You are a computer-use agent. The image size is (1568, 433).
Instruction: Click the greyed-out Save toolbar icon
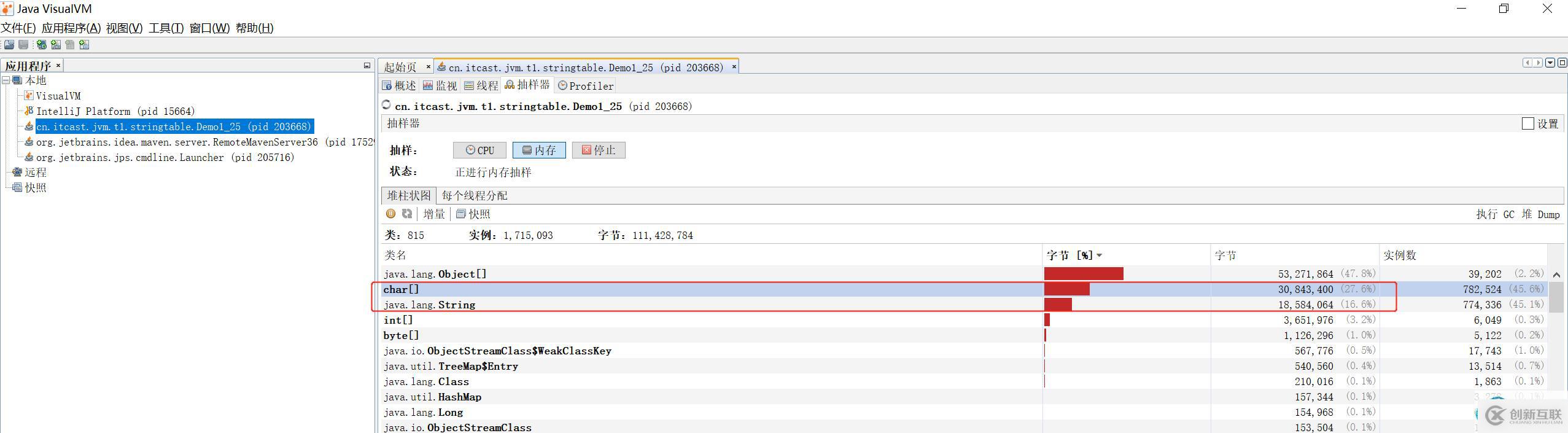point(23,44)
